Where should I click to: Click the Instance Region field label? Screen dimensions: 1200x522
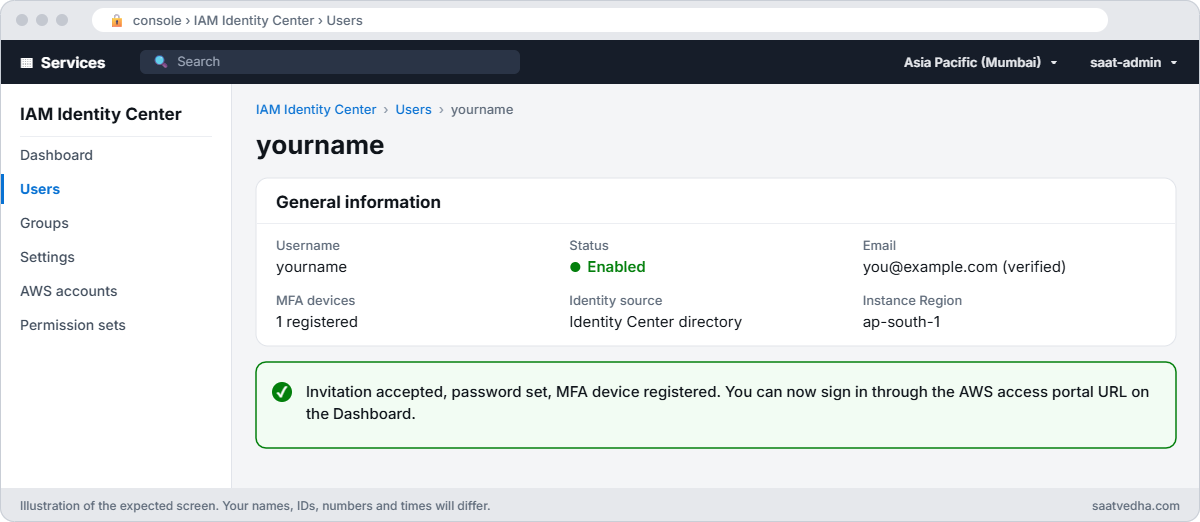(912, 300)
